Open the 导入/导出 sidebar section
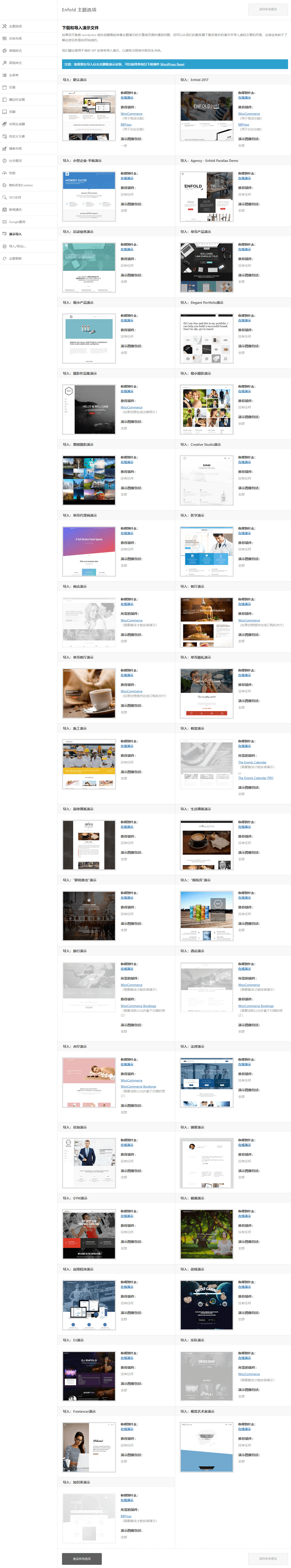This screenshot has height=1568, width=291. click(28, 246)
